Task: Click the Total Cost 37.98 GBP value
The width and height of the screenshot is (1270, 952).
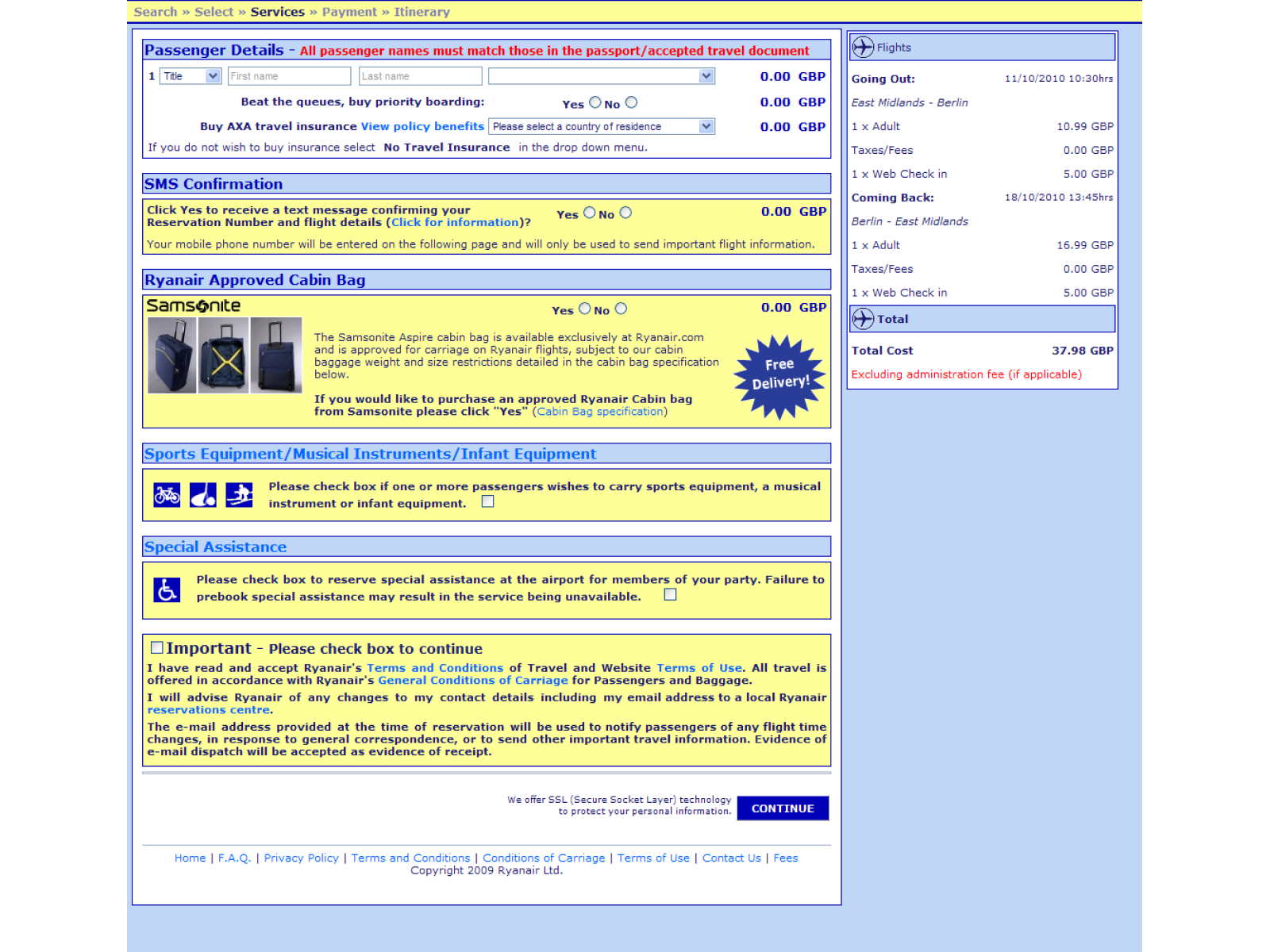Action: tap(1083, 351)
